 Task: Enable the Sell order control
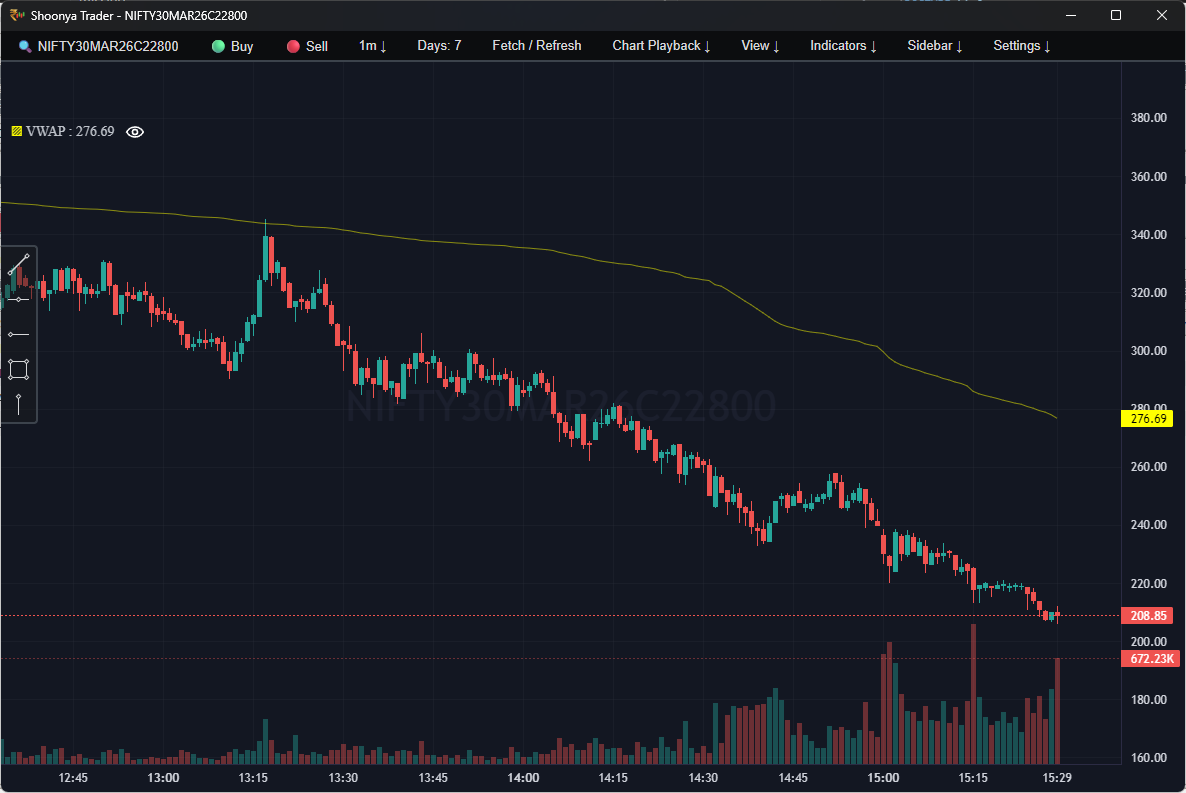point(291,45)
